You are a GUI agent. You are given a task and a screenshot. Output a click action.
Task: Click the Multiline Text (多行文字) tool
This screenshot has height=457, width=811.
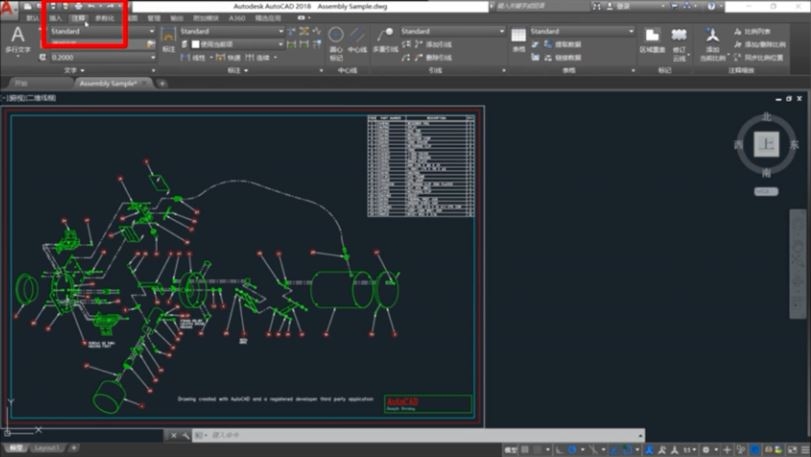(x=18, y=40)
